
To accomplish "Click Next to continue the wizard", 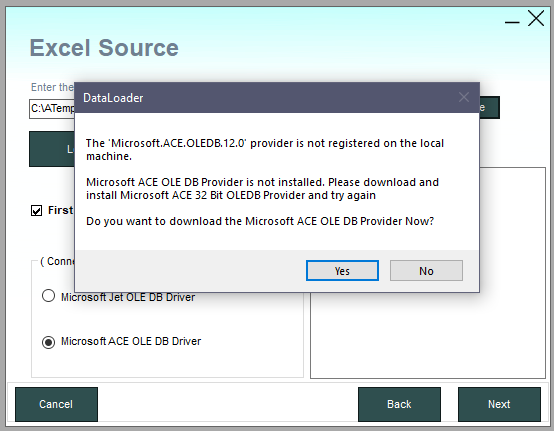I will (499, 404).
